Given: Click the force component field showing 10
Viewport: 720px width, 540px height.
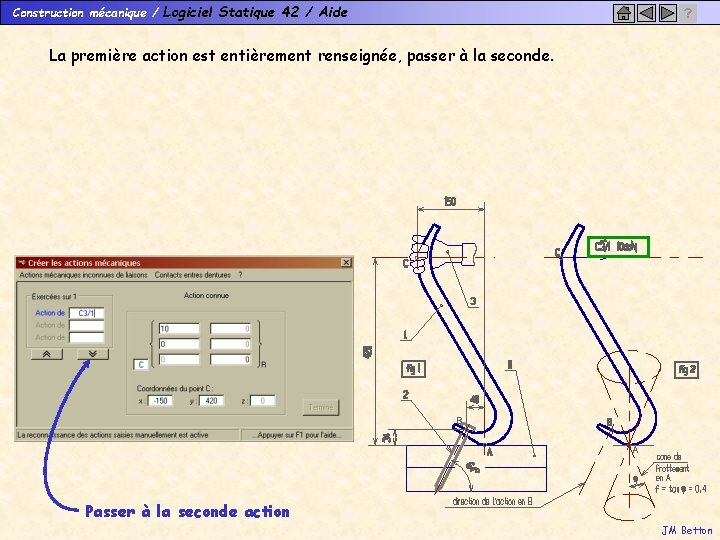Looking at the screenshot, I should 179,328.
